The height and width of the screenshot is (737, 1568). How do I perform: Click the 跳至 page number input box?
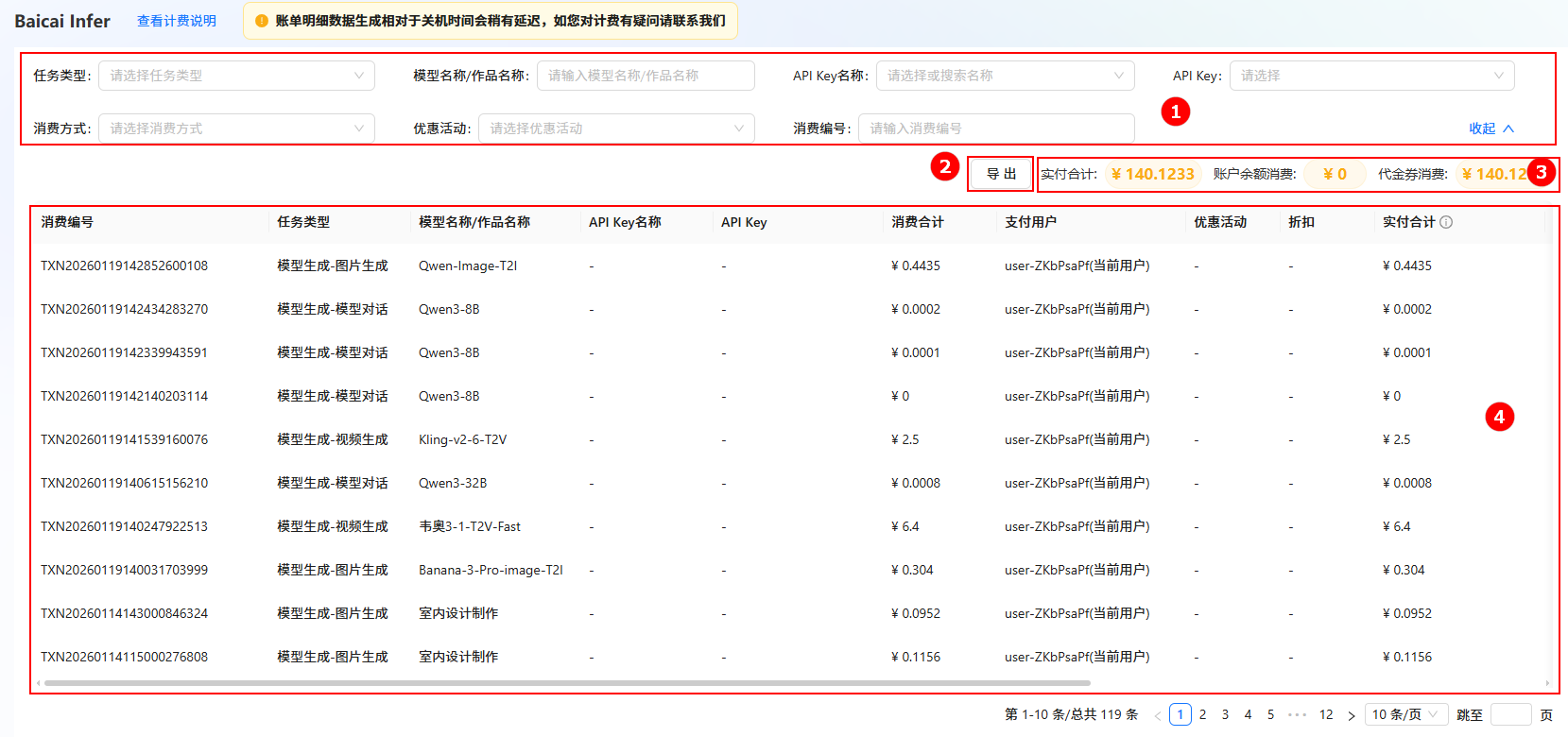coord(1510,714)
